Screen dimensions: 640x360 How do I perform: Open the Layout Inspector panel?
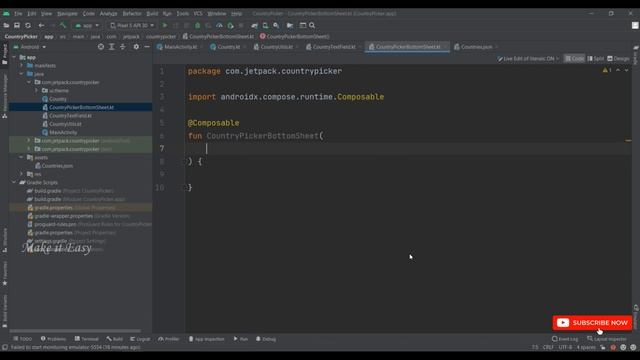tap(607, 339)
